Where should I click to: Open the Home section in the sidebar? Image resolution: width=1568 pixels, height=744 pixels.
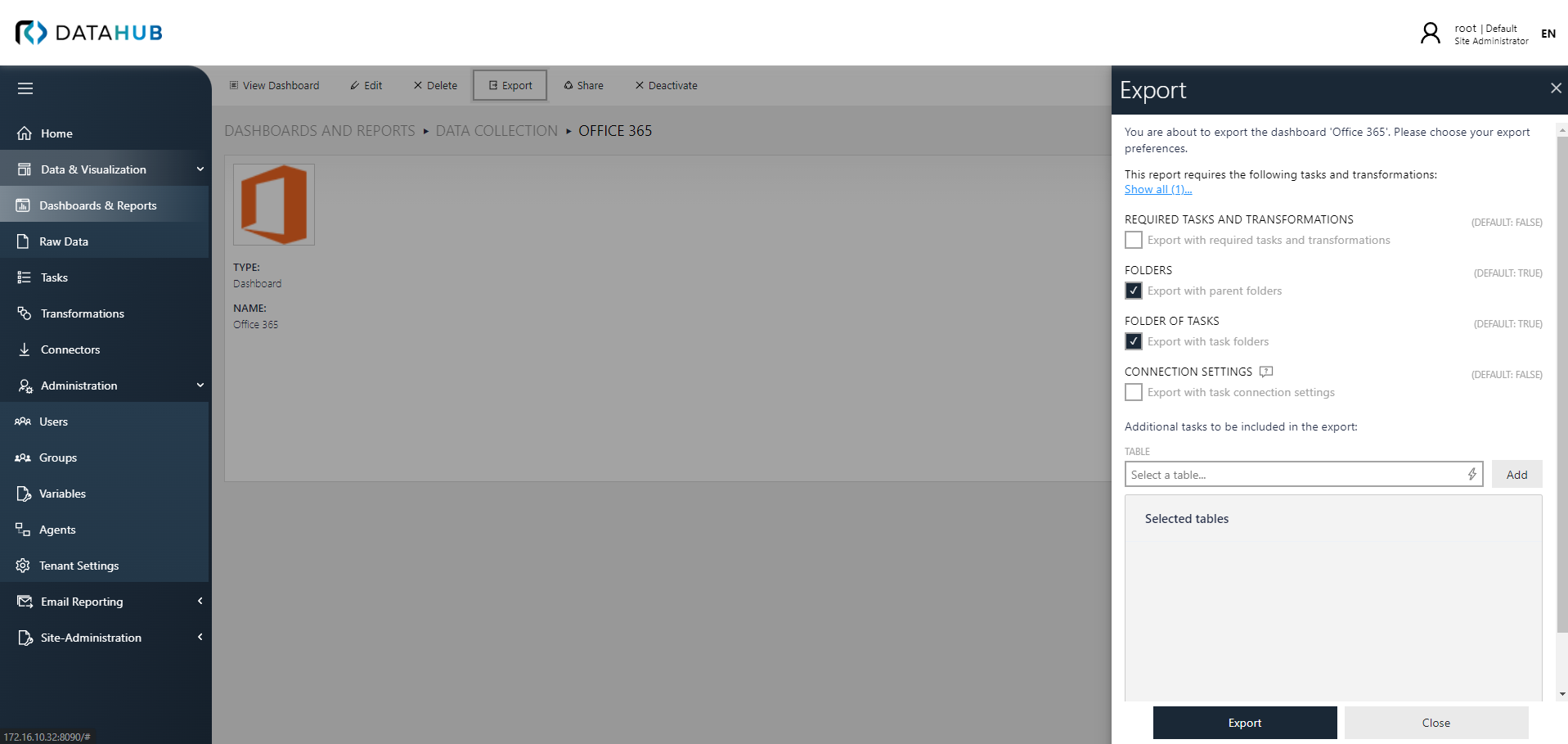click(57, 133)
